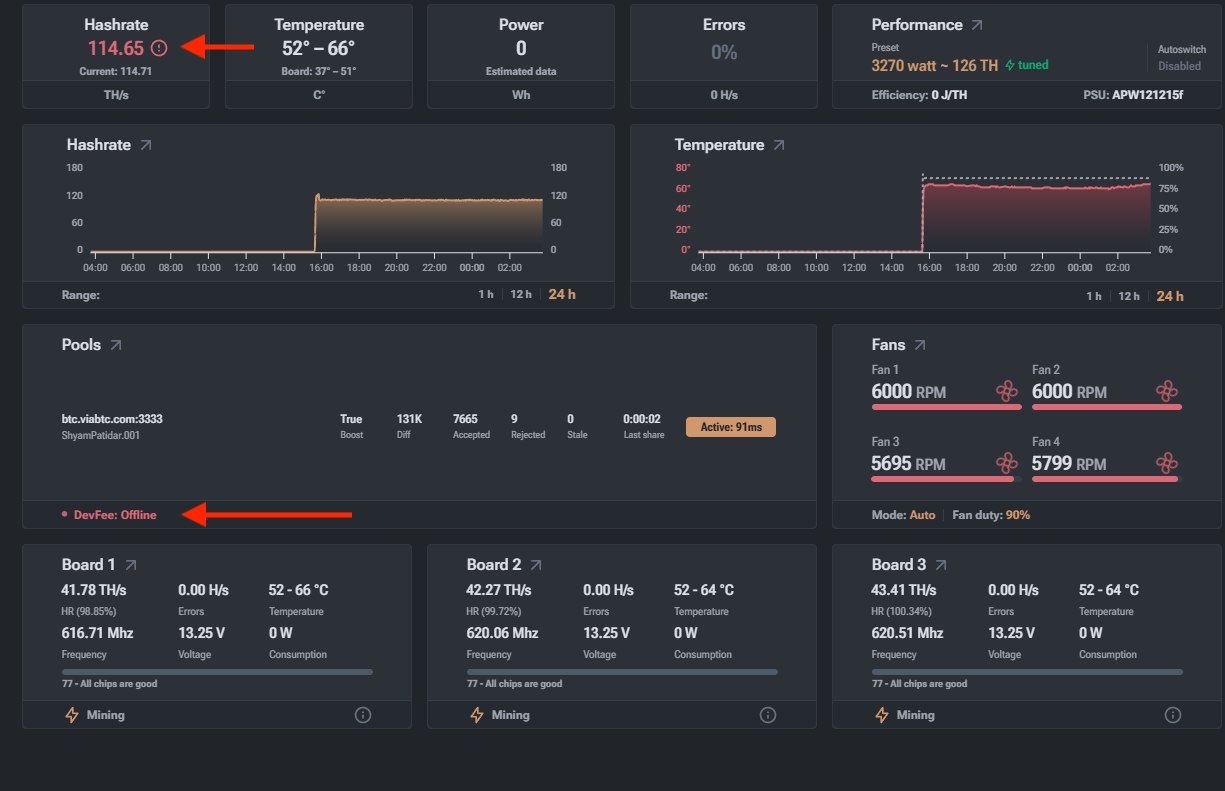Viewport: 1225px width, 791px height.
Task: Click the Fan 3 RPM progress bar
Action: 943,479
